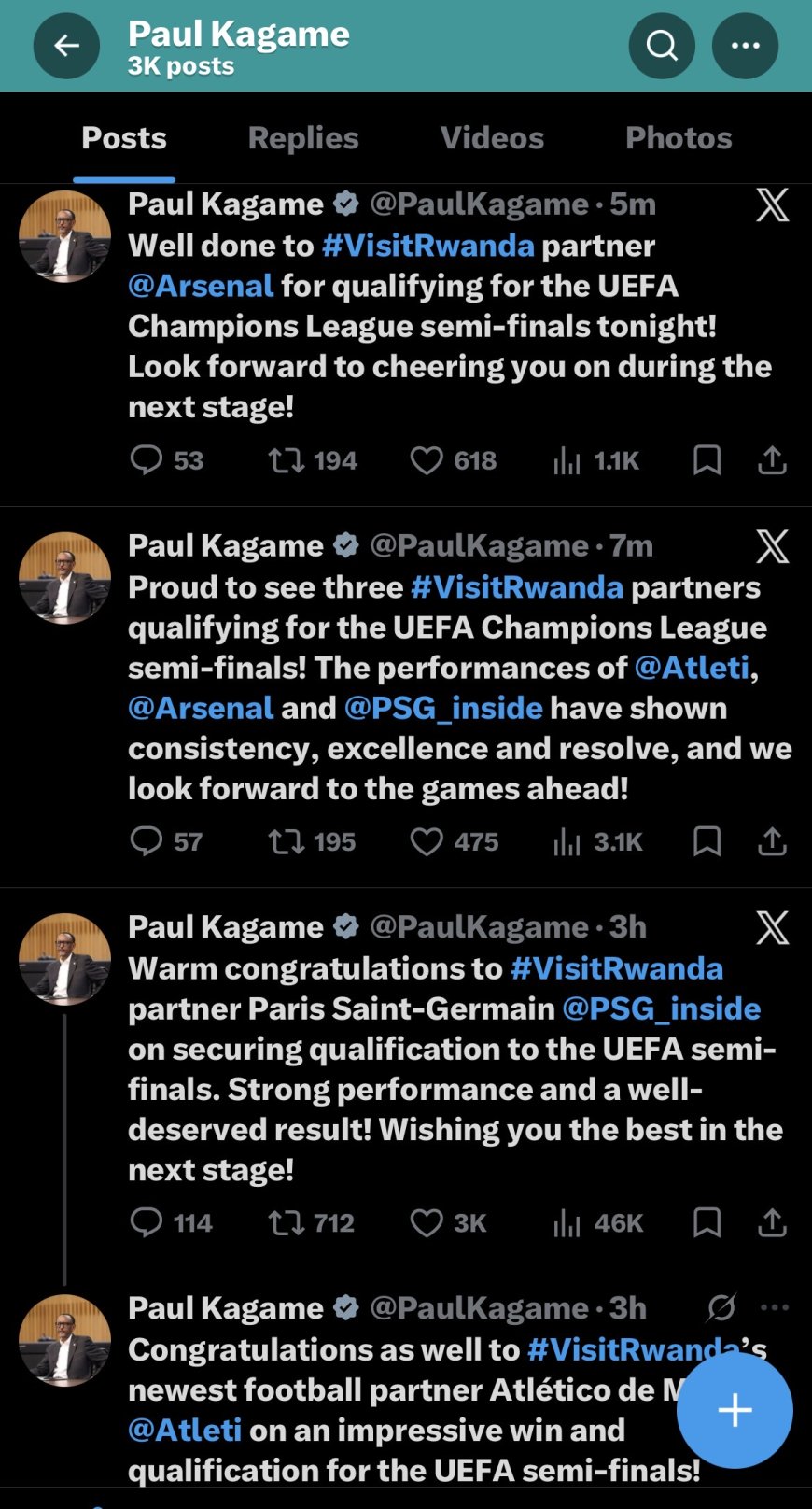The width and height of the screenshot is (812, 1509).
Task: Share the post about three VisitRwanda partners
Action: [x=772, y=841]
